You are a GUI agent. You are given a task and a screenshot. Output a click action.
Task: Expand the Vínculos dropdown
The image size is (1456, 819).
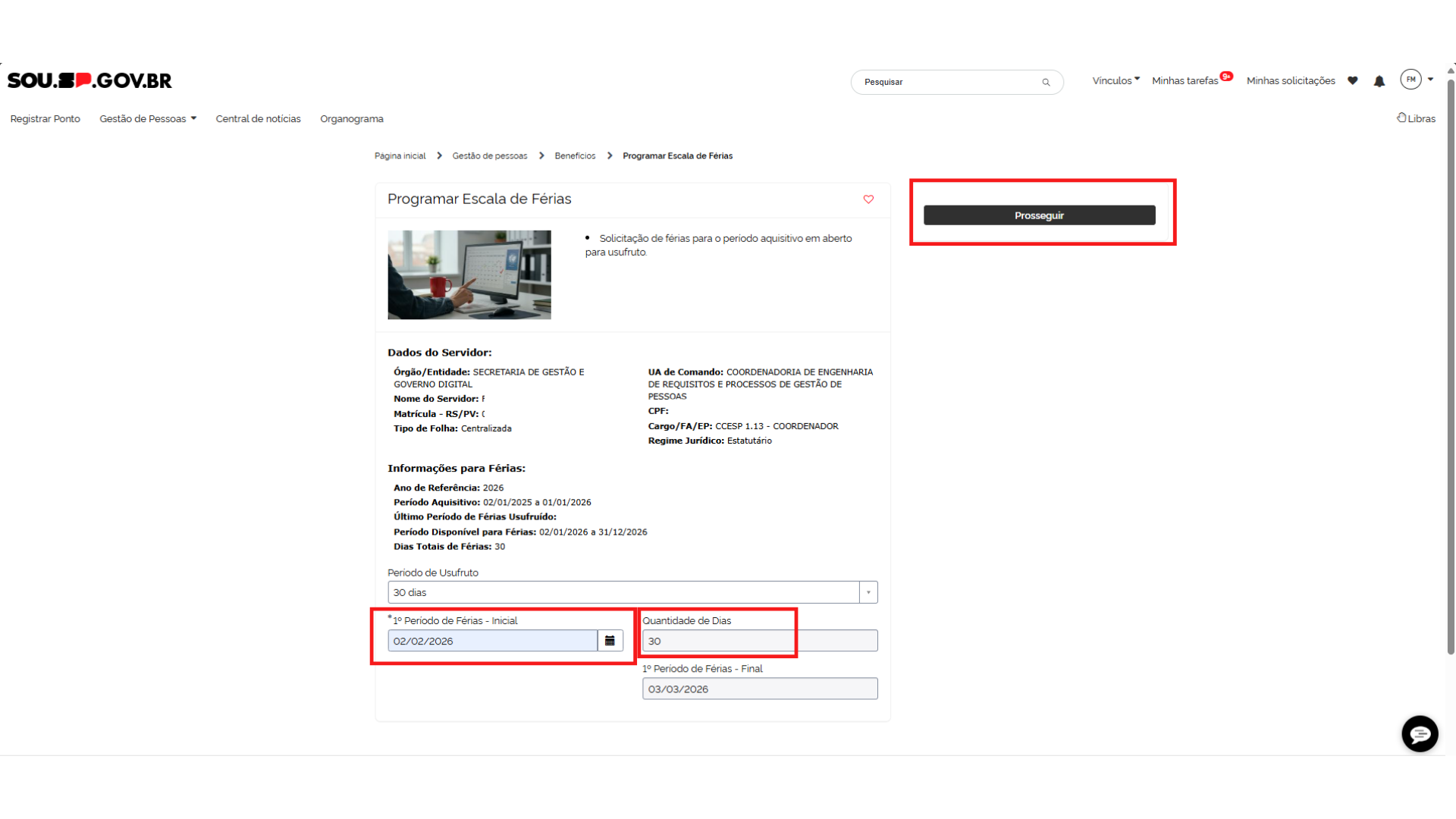(x=1116, y=80)
